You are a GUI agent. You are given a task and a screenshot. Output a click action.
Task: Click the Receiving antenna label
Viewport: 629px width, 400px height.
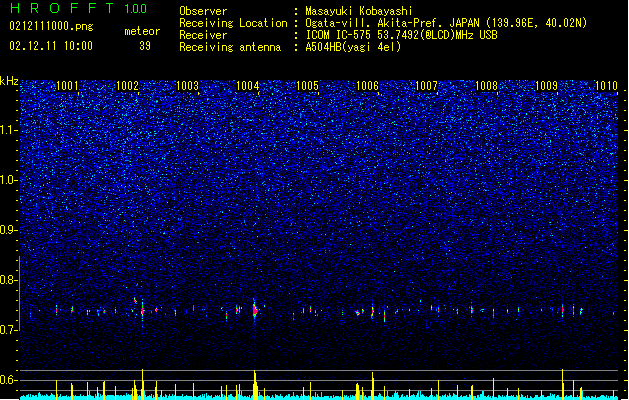coord(230,47)
